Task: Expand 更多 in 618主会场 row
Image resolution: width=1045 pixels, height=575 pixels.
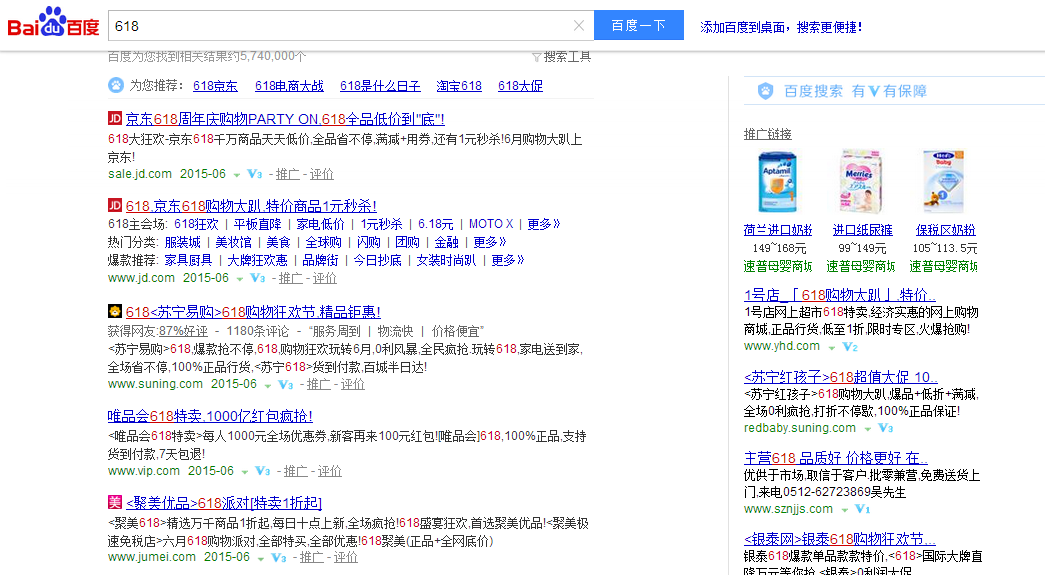Action: pyautogui.click(x=544, y=224)
